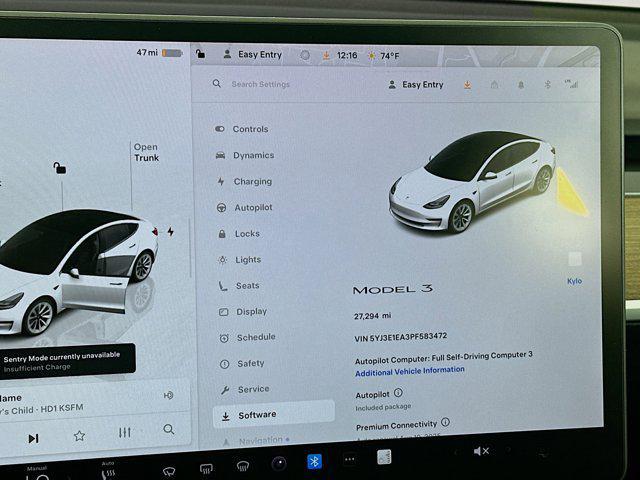This screenshot has width=640, height=480.
Task: Click the magnifier icon beside Search Settings
Action: tap(217, 84)
